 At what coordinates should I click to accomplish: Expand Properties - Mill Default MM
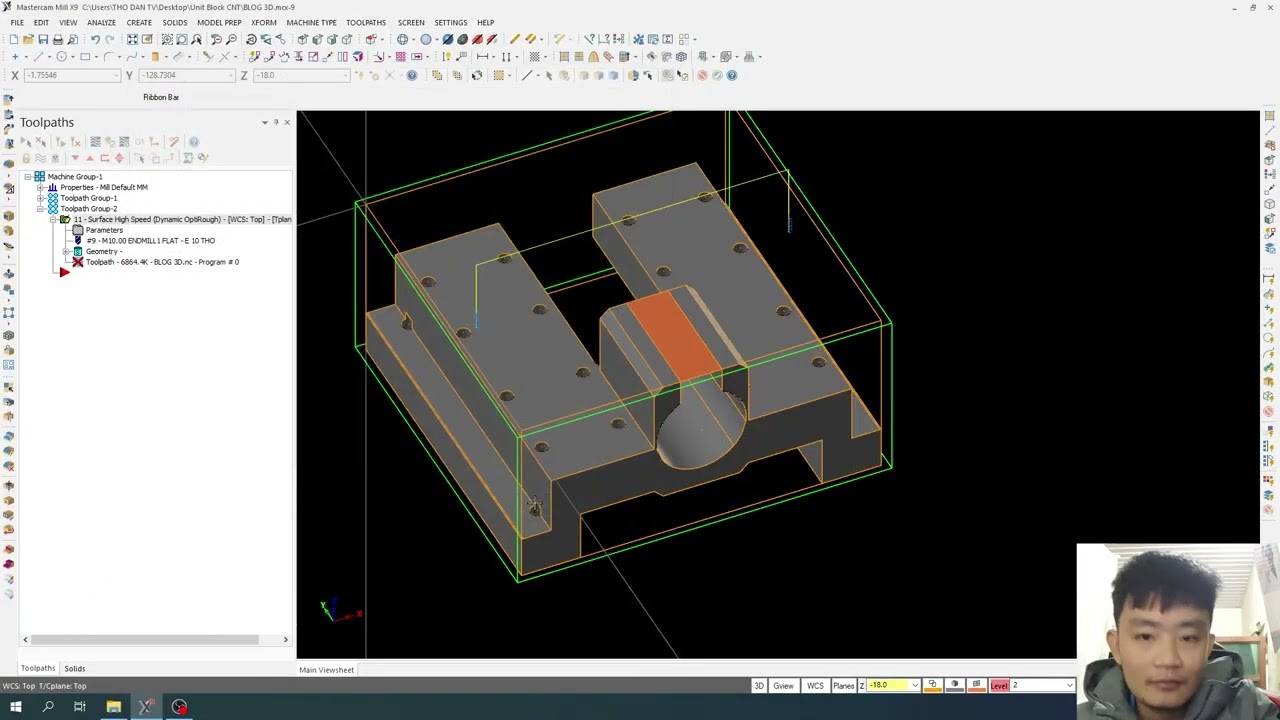tap(40, 187)
